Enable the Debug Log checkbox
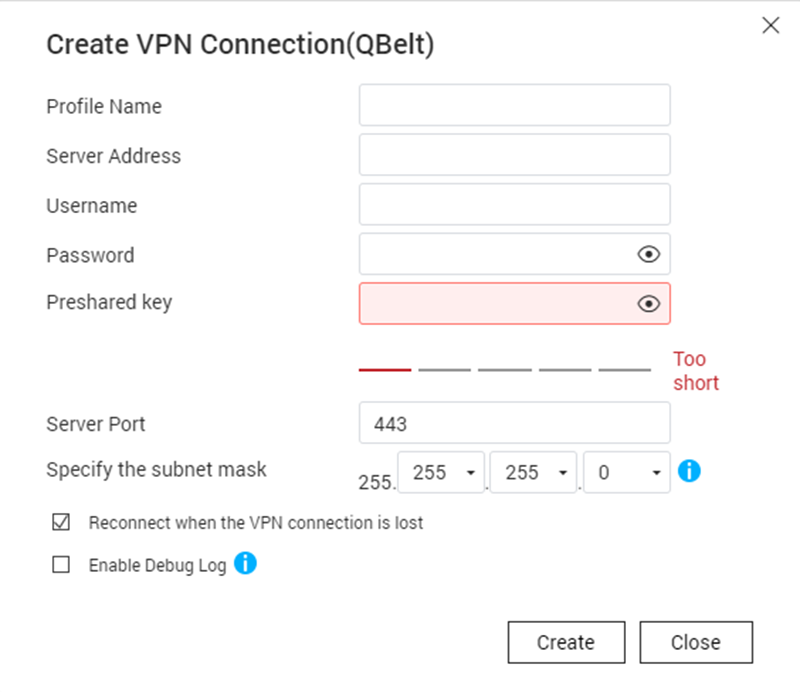 [61, 565]
